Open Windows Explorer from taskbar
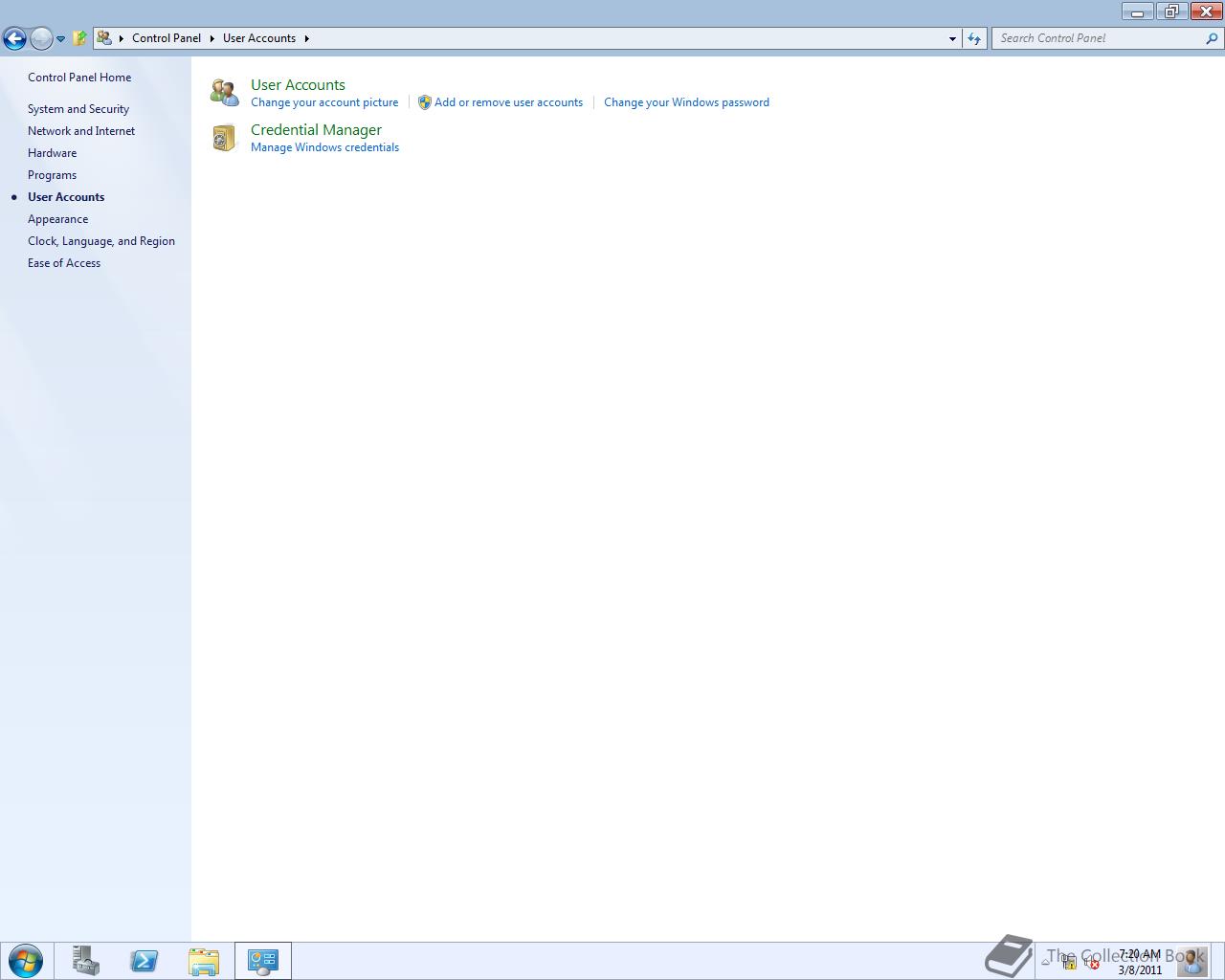The width and height of the screenshot is (1225, 980). click(x=204, y=961)
